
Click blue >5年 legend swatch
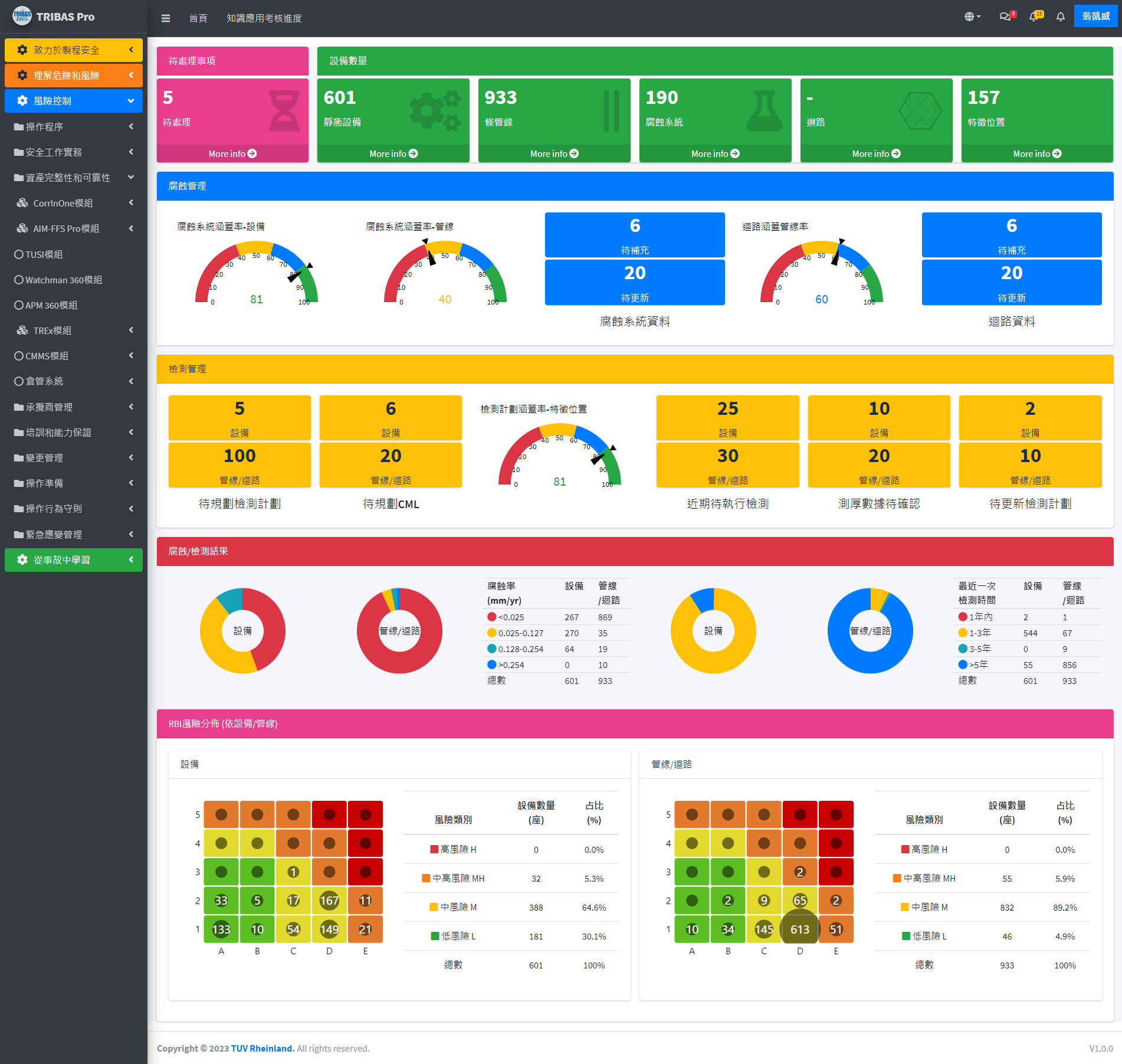click(963, 664)
